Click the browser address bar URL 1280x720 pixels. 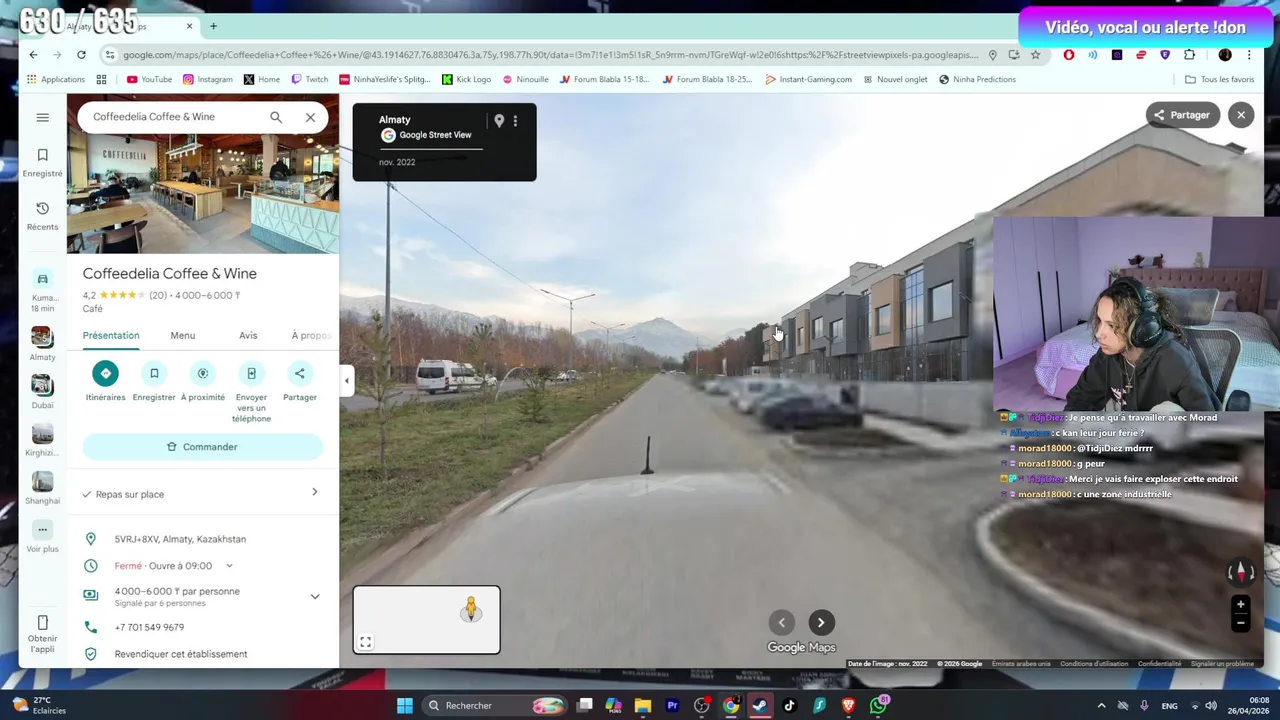pyautogui.click(x=550, y=55)
